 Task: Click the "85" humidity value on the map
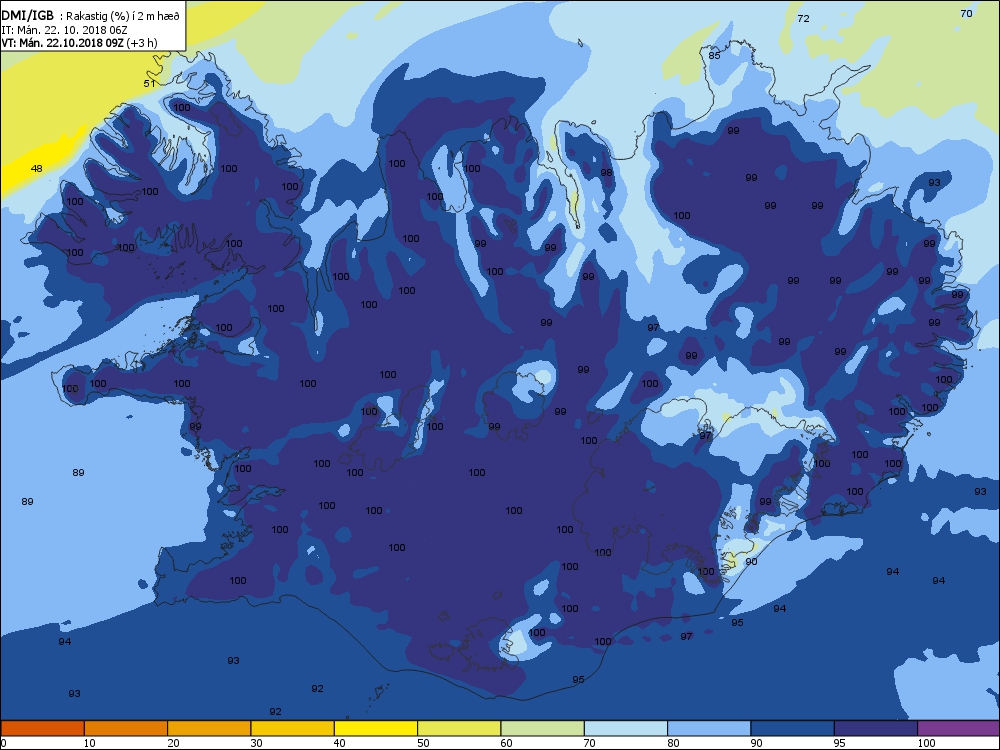pos(714,55)
